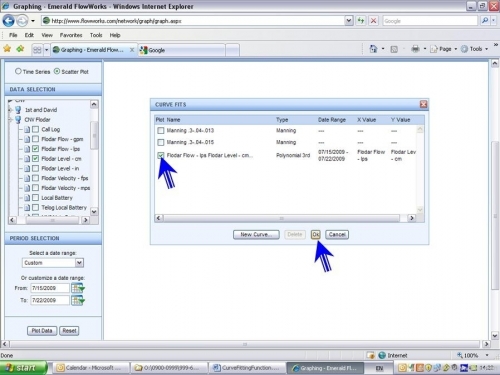Open the Quick Tabs dropdown arrow
This screenshot has width=500, height=375.
point(46,50)
